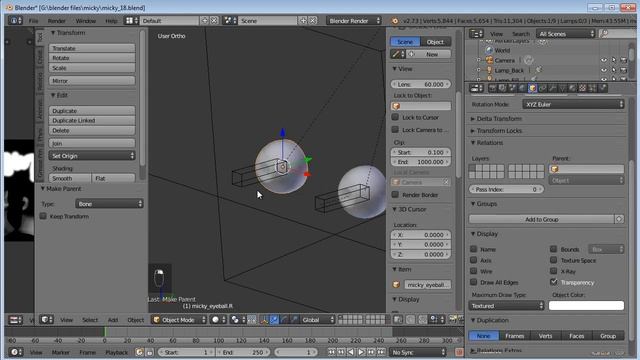Enable the X-Ray display checkbox
Viewport: 640px width, 360px height.
point(553,271)
